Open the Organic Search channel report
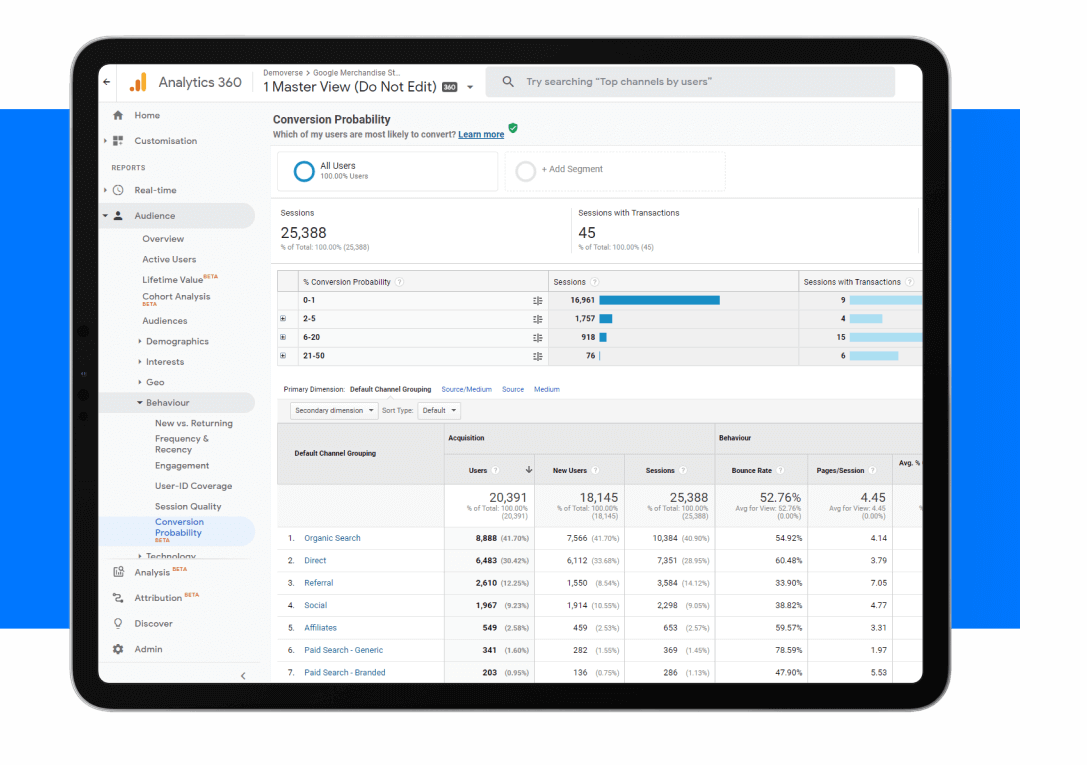The width and height of the screenshot is (1087, 765). pos(332,537)
